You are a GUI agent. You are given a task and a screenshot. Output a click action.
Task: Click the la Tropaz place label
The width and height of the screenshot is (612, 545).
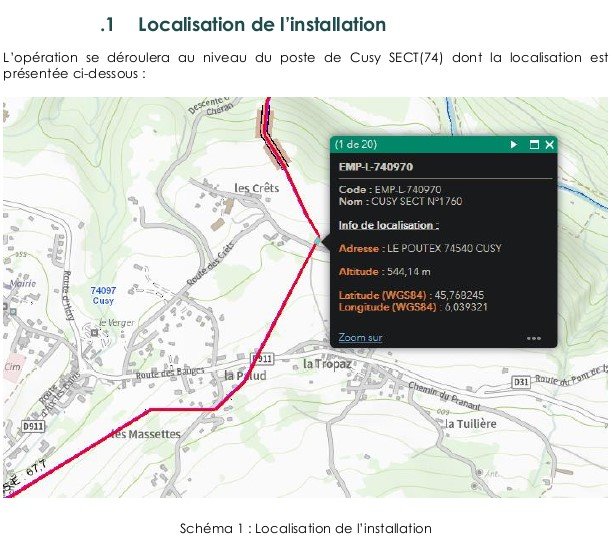tap(327, 364)
